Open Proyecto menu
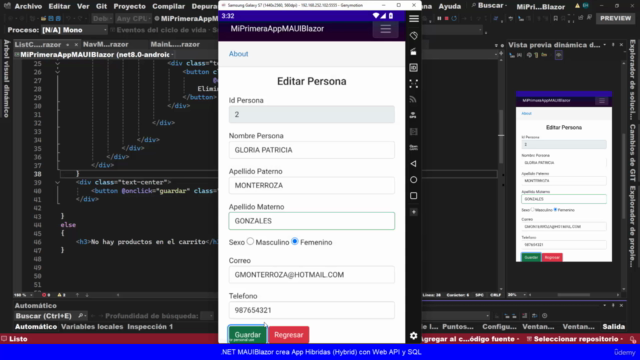Image resolution: width=640 pixels, height=360 pixels. [129, 7]
